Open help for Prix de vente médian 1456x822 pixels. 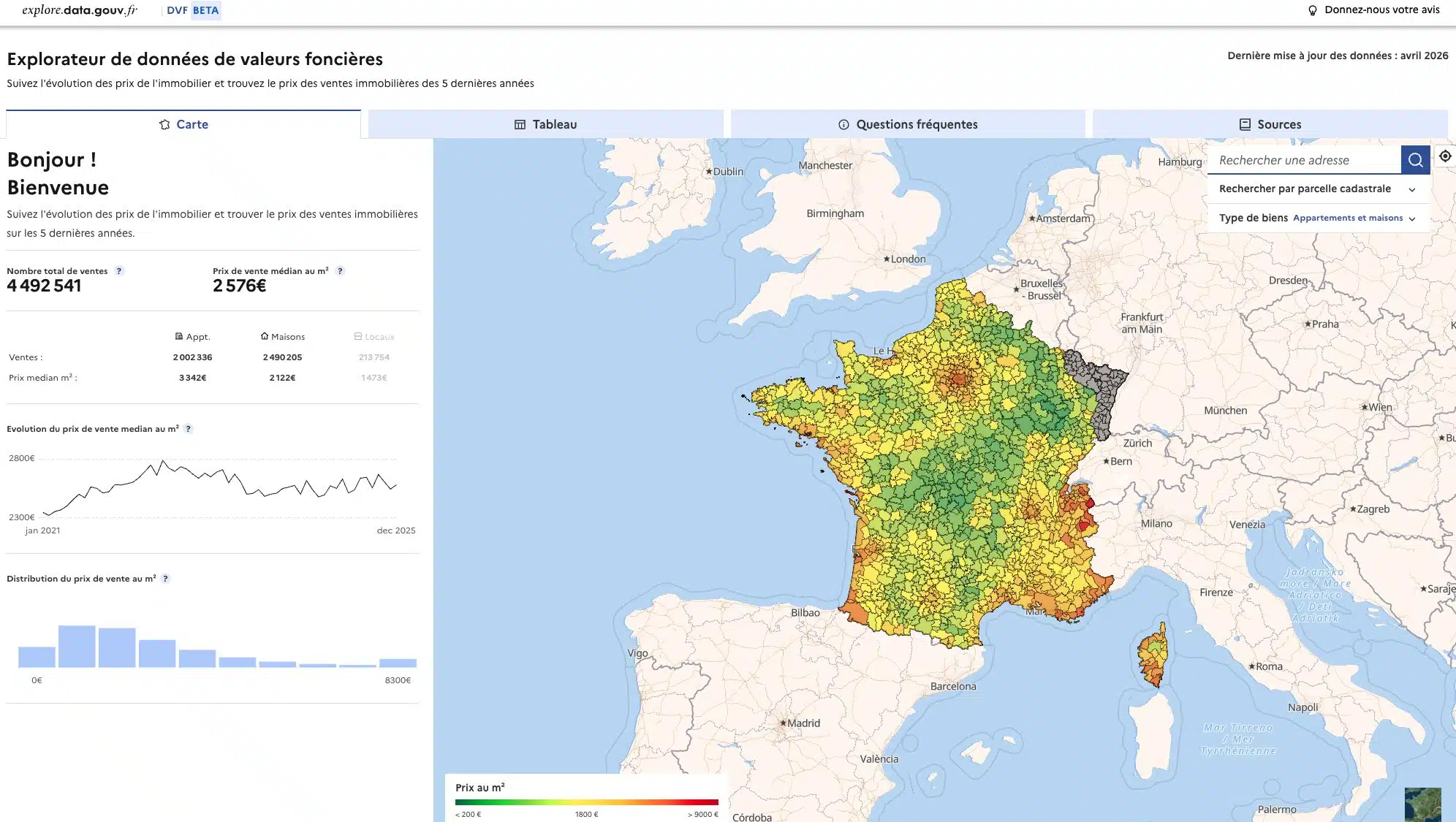pos(340,271)
